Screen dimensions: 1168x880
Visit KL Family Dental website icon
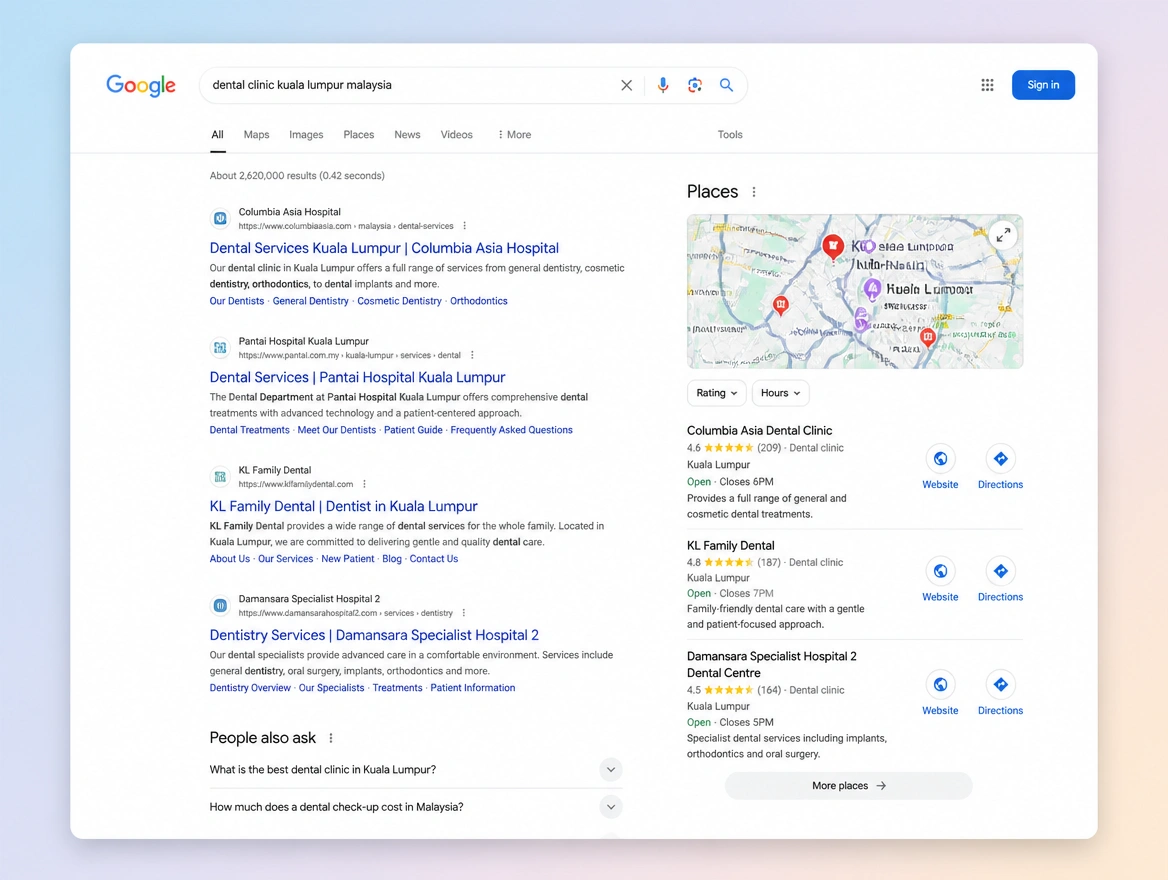pos(940,580)
